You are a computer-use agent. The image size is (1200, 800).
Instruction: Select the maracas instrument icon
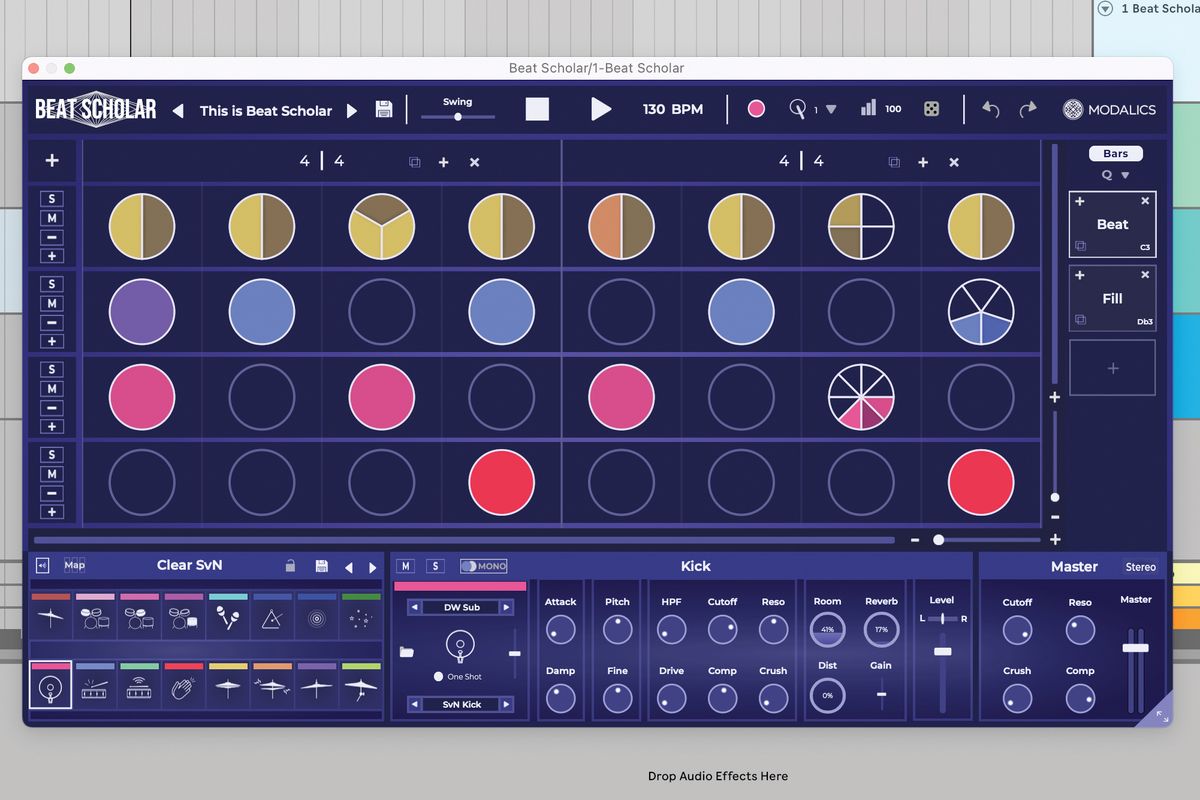227,618
